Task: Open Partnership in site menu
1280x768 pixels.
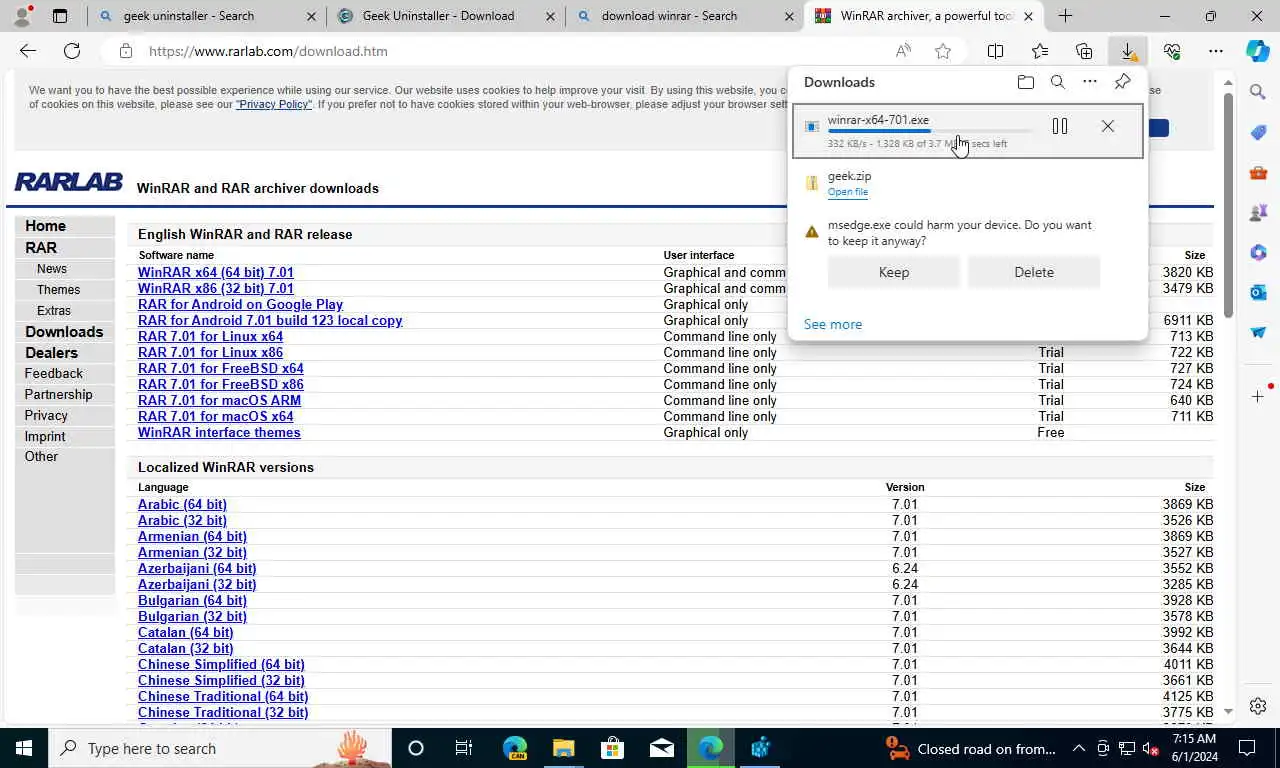Action: pyautogui.click(x=58, y=394)
